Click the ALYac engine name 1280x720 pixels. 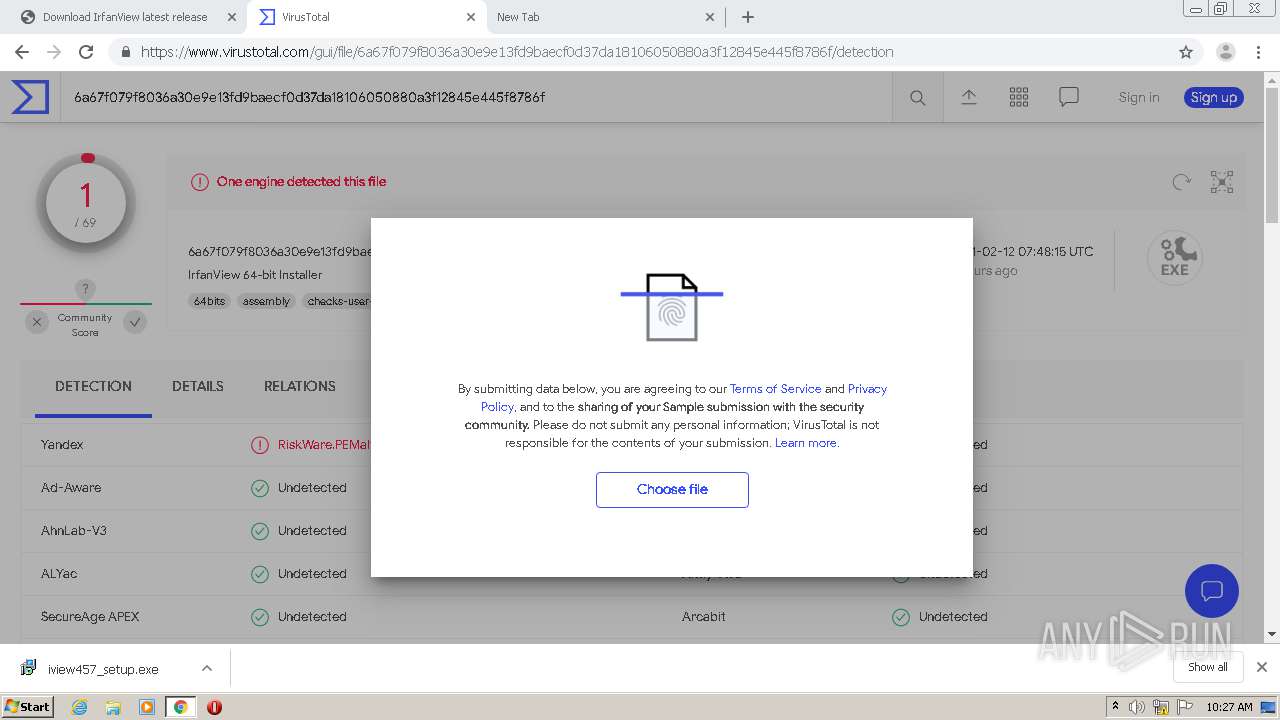coord(59,574)
